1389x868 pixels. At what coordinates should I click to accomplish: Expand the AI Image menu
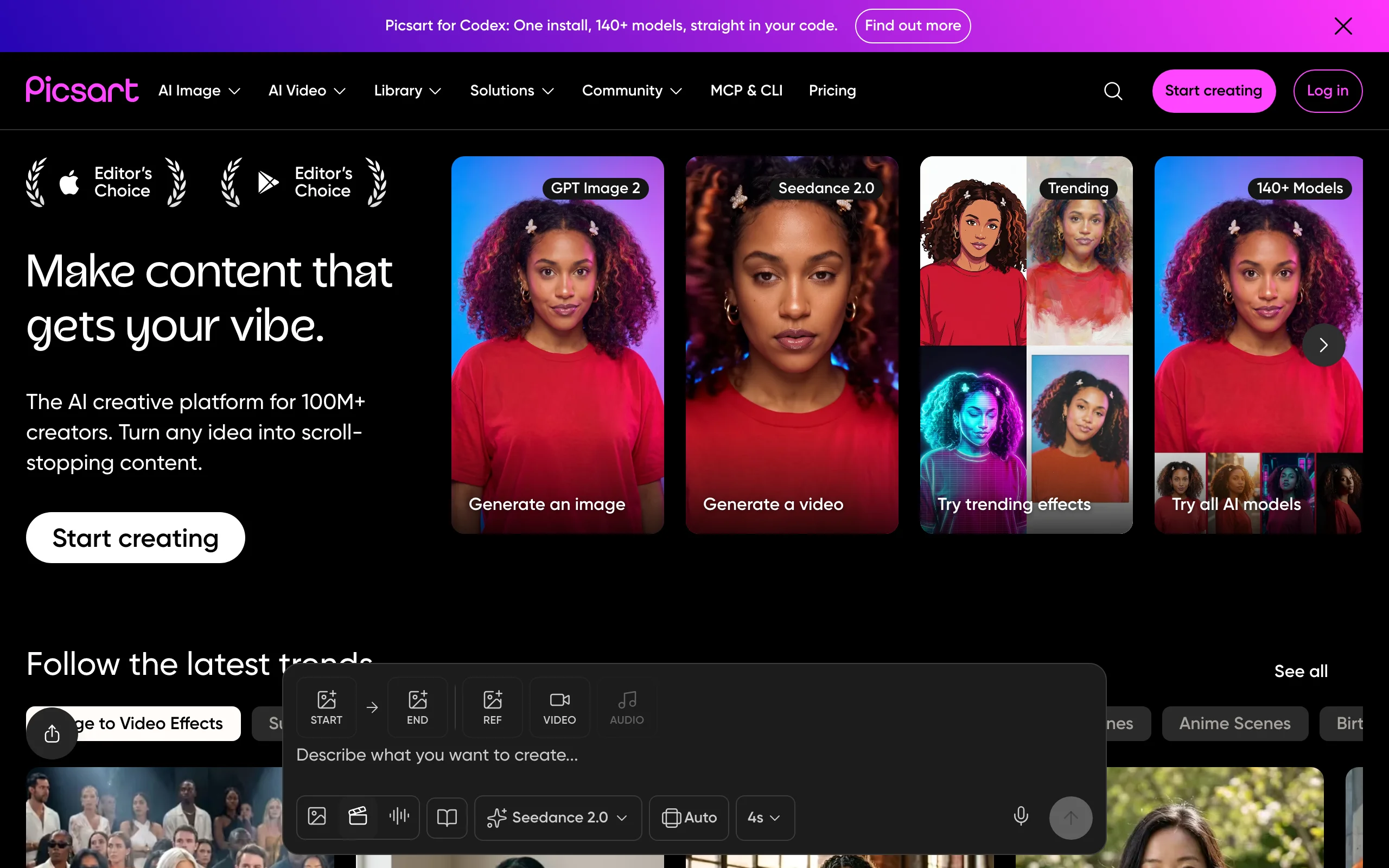(199, 91)
